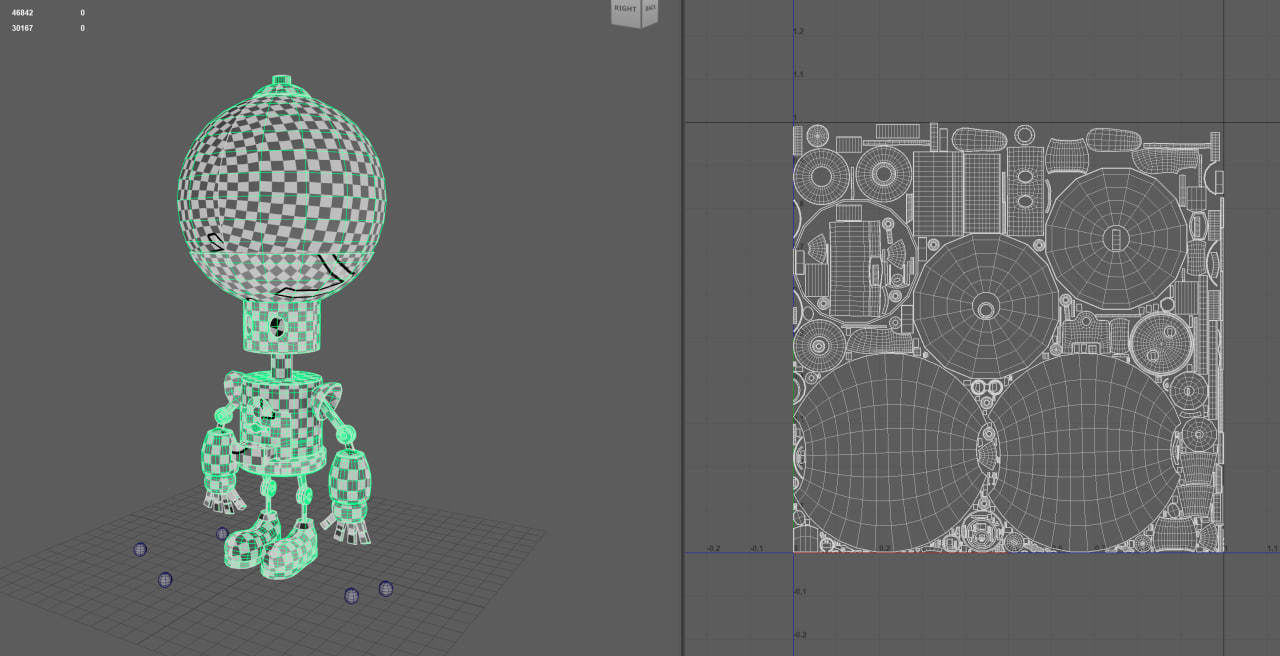Select the circular UV shell with rectangular center

pyautogui.click(x=1115, y=238)
